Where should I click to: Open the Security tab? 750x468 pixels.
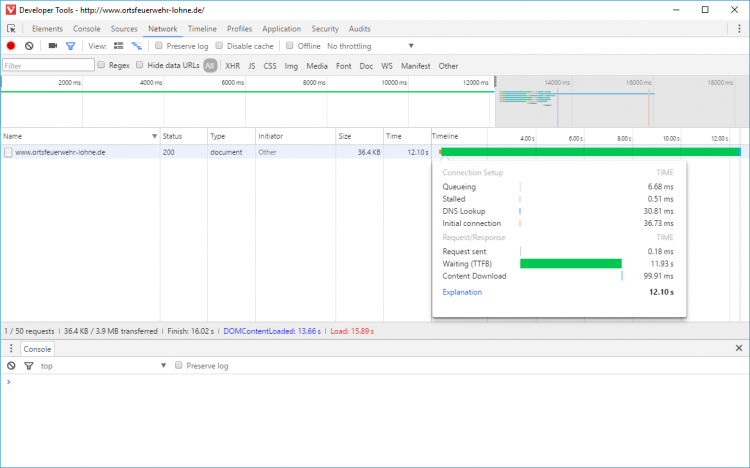[325, 29]
